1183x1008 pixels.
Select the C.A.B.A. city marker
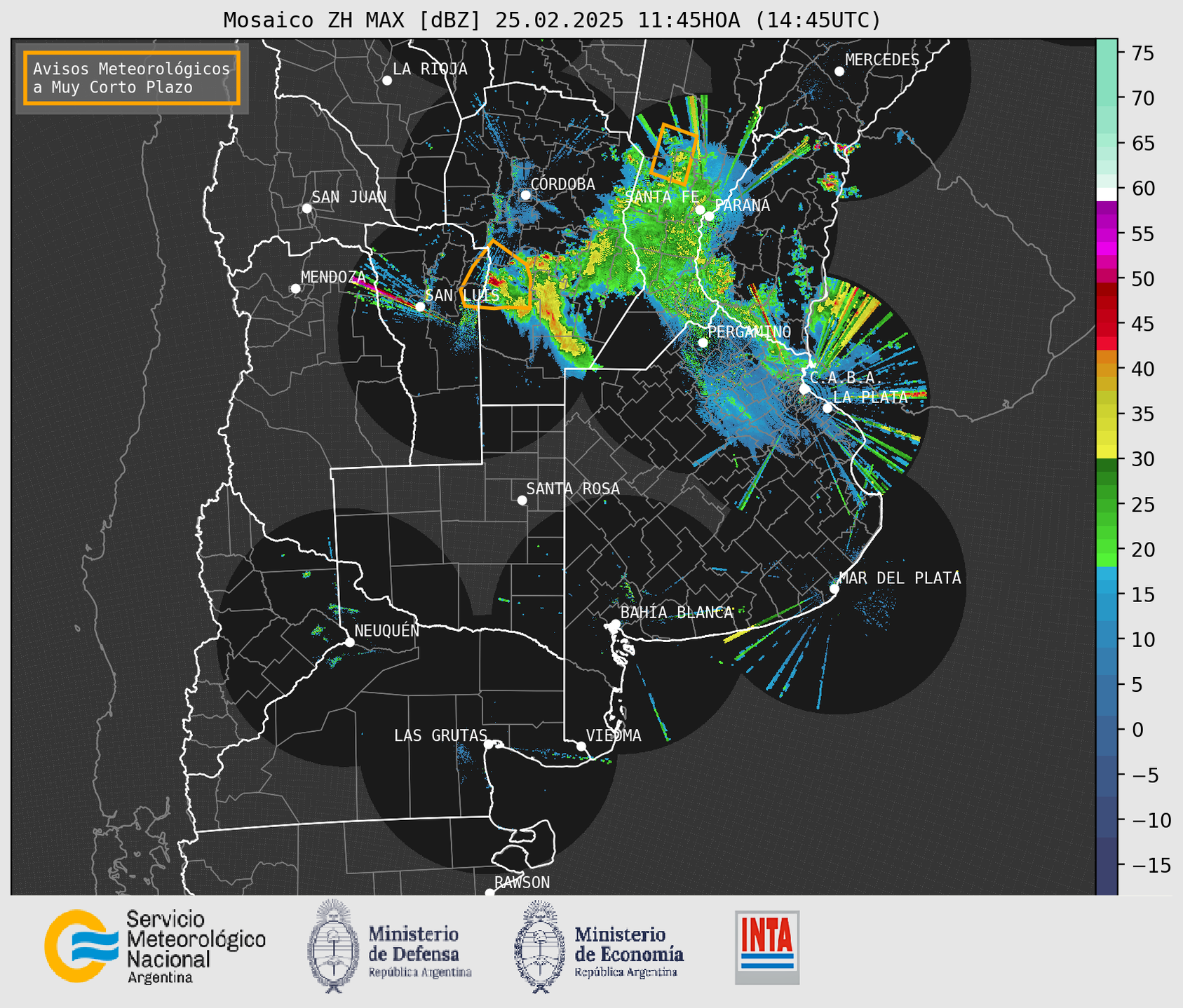pyautogui.click(x=805, y=389)
